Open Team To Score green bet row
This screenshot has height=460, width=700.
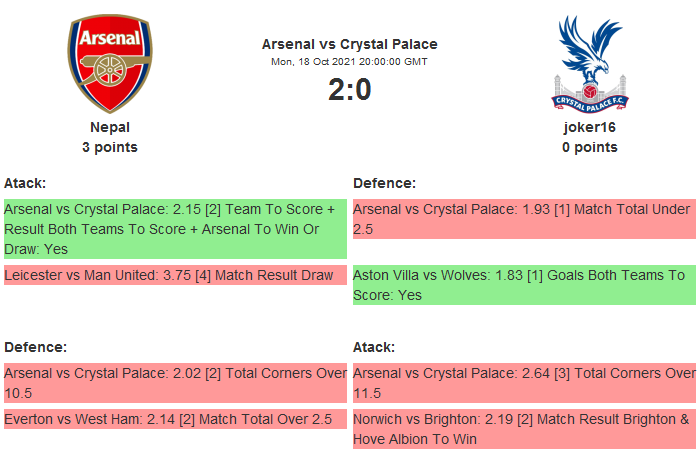click(x=175, y=229)
